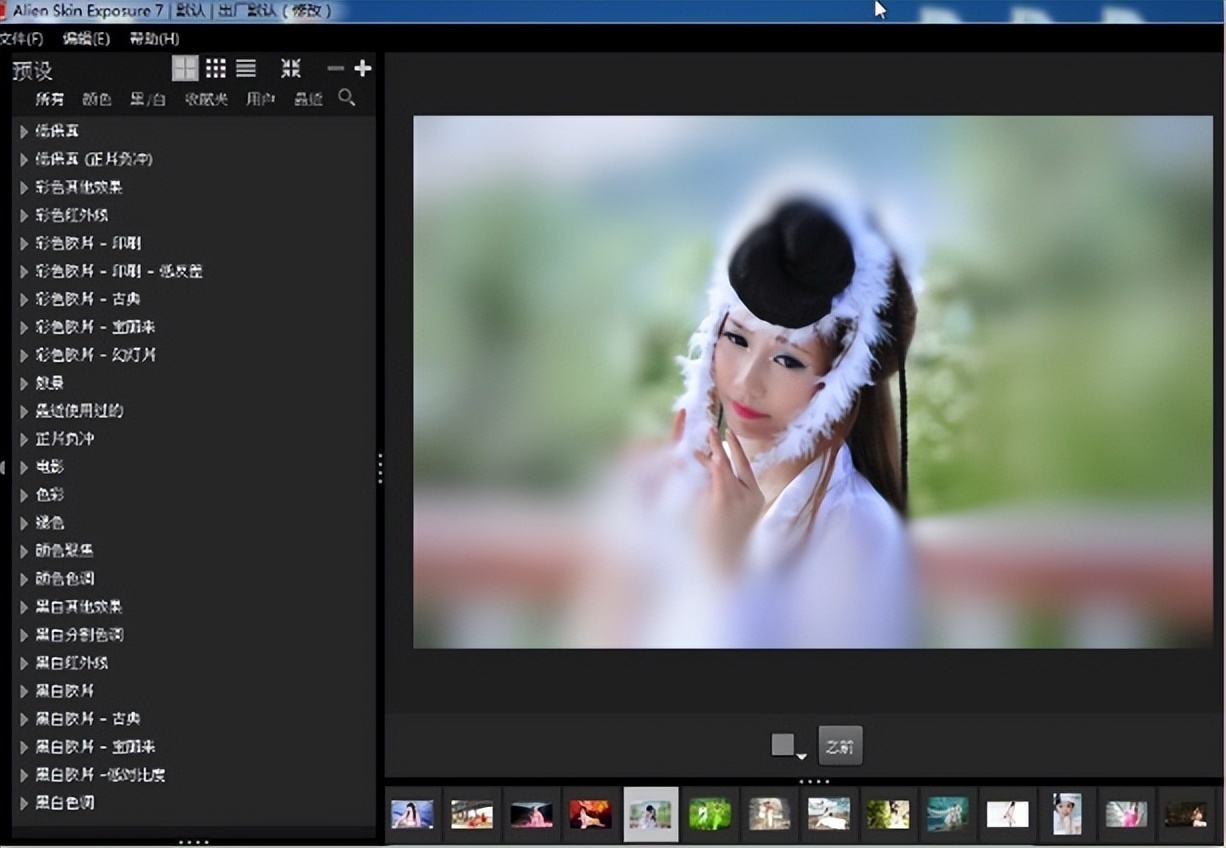Collapse all preset categories with inward-arrows icon

tap(290, 68)
